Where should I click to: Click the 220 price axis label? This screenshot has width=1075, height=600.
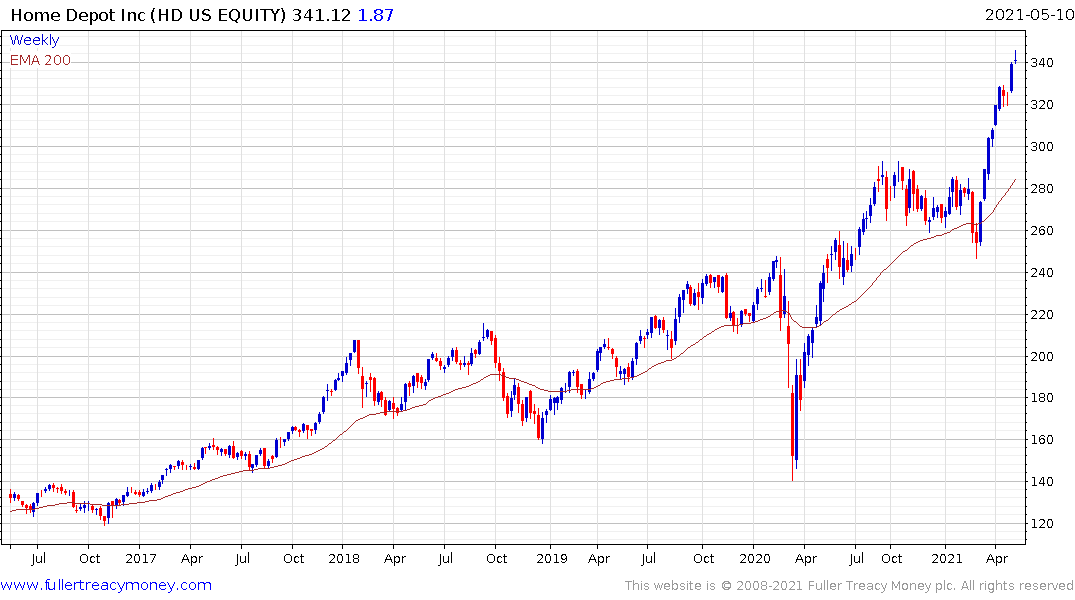click(x=1042, y=315)
